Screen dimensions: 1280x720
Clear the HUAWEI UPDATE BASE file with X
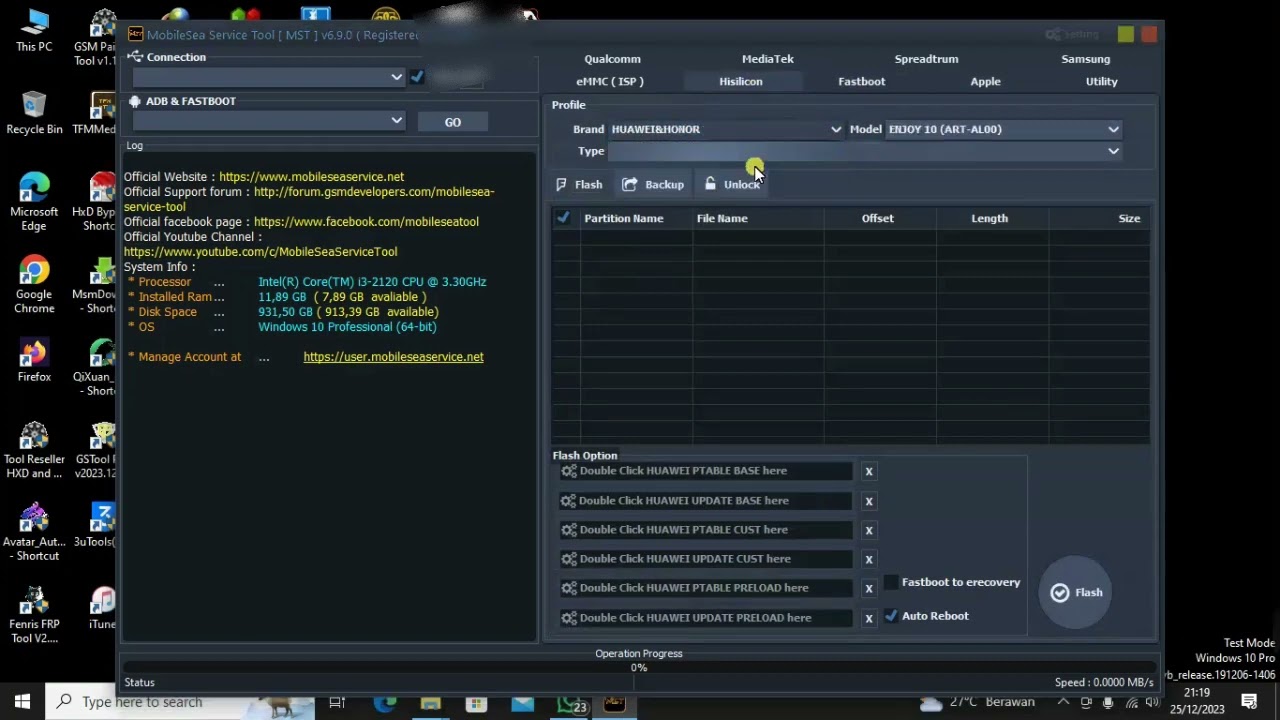click(869, 501)
